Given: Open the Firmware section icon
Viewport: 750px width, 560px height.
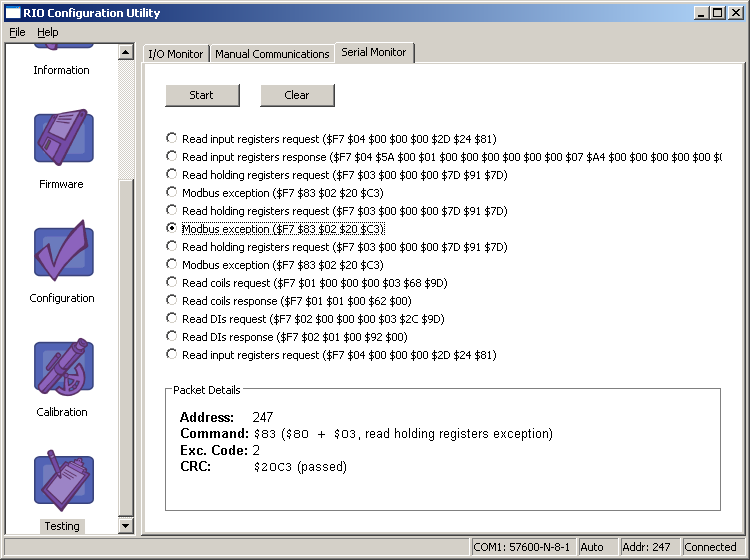Looking at the screenshot, I should tap(63, 138).
